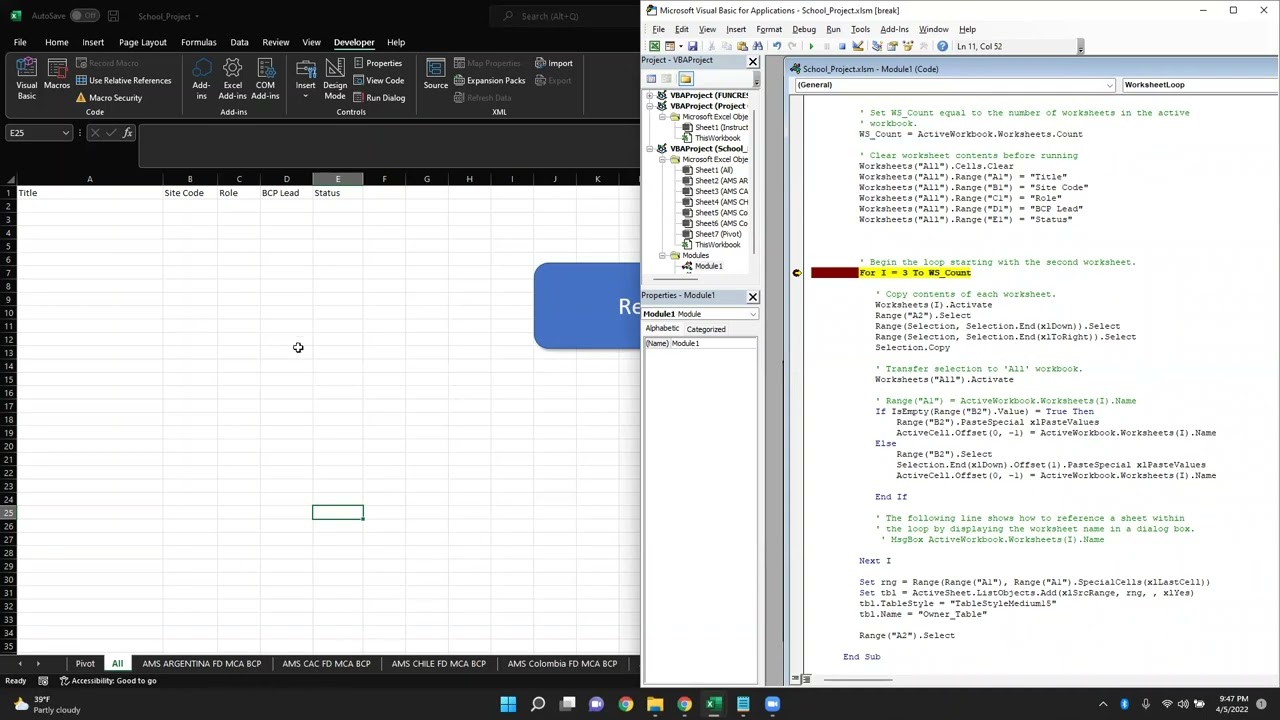The image size is (1280, 720).
Task: Click the VBA Help question mark icon
Action: coord(942,46)
